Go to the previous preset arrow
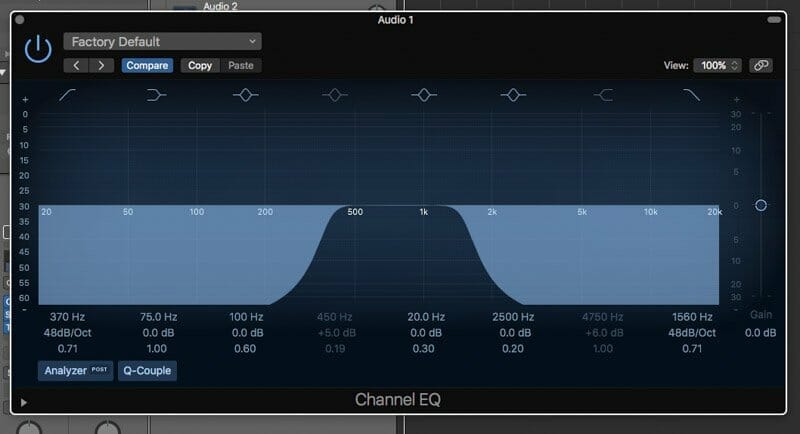 point(77,66)
